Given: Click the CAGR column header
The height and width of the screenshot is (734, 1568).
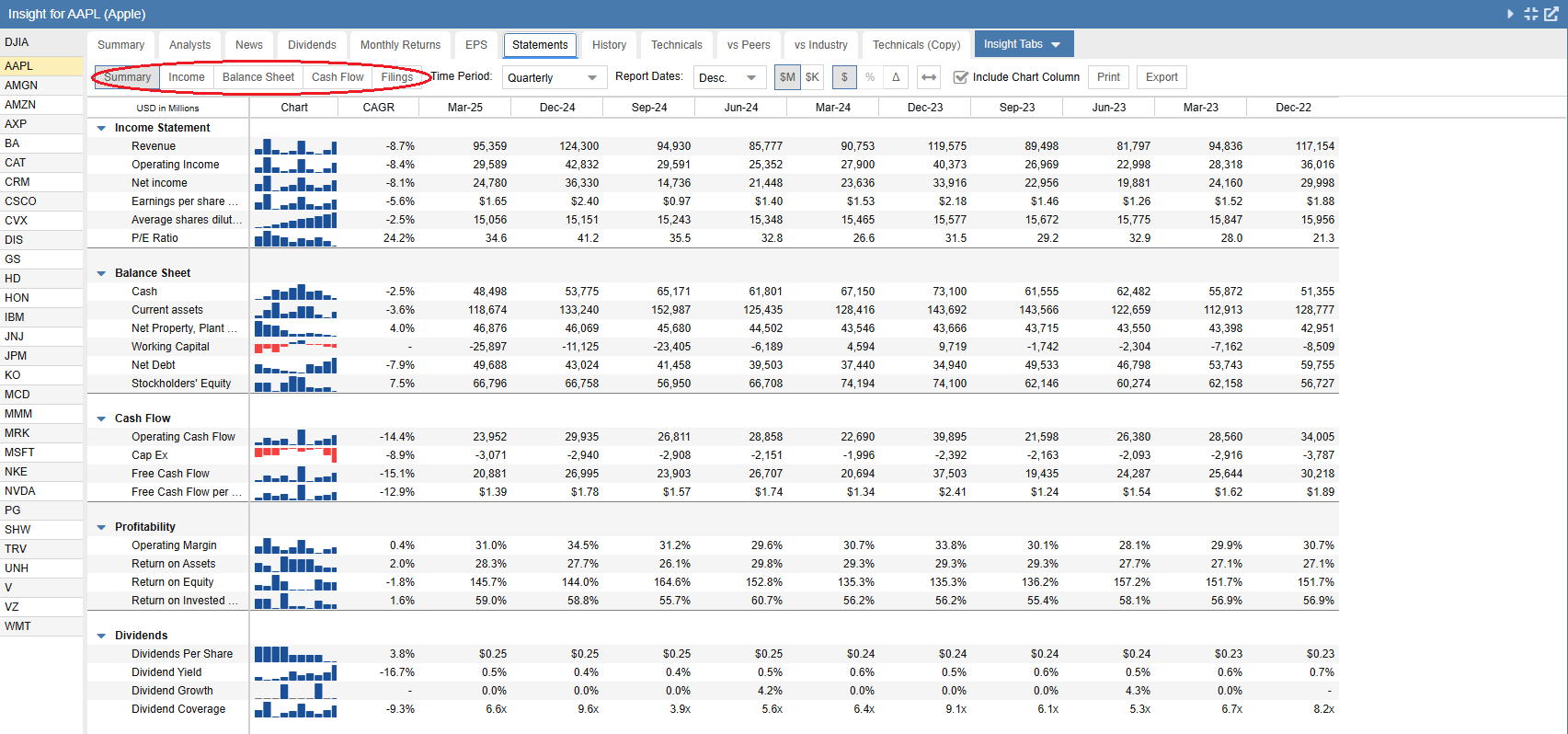Looking at the screenshot, I should 379,108.
